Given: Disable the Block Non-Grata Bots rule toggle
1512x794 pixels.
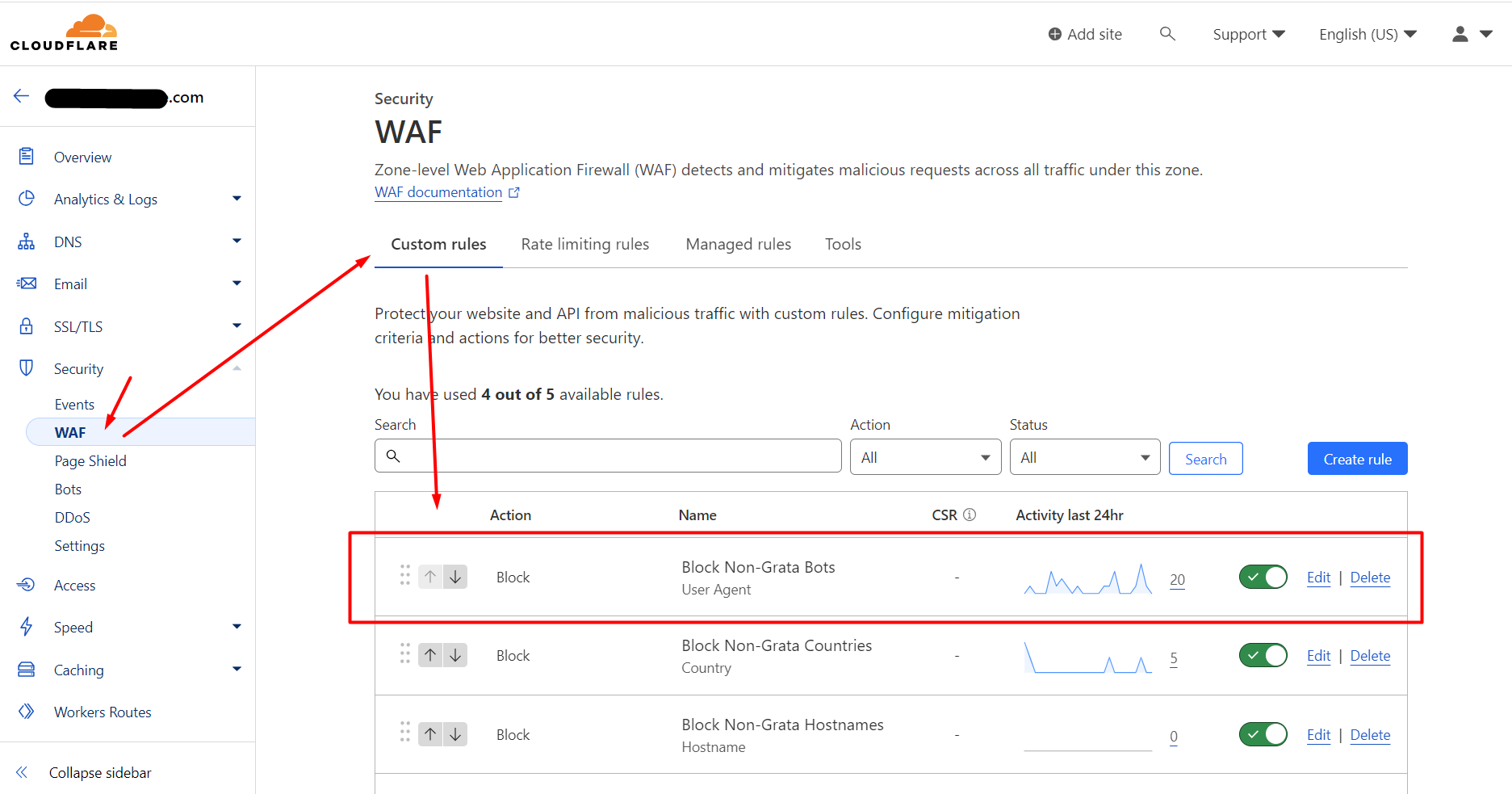Looking at the screenshot, I should click(x=1263, y=577).
